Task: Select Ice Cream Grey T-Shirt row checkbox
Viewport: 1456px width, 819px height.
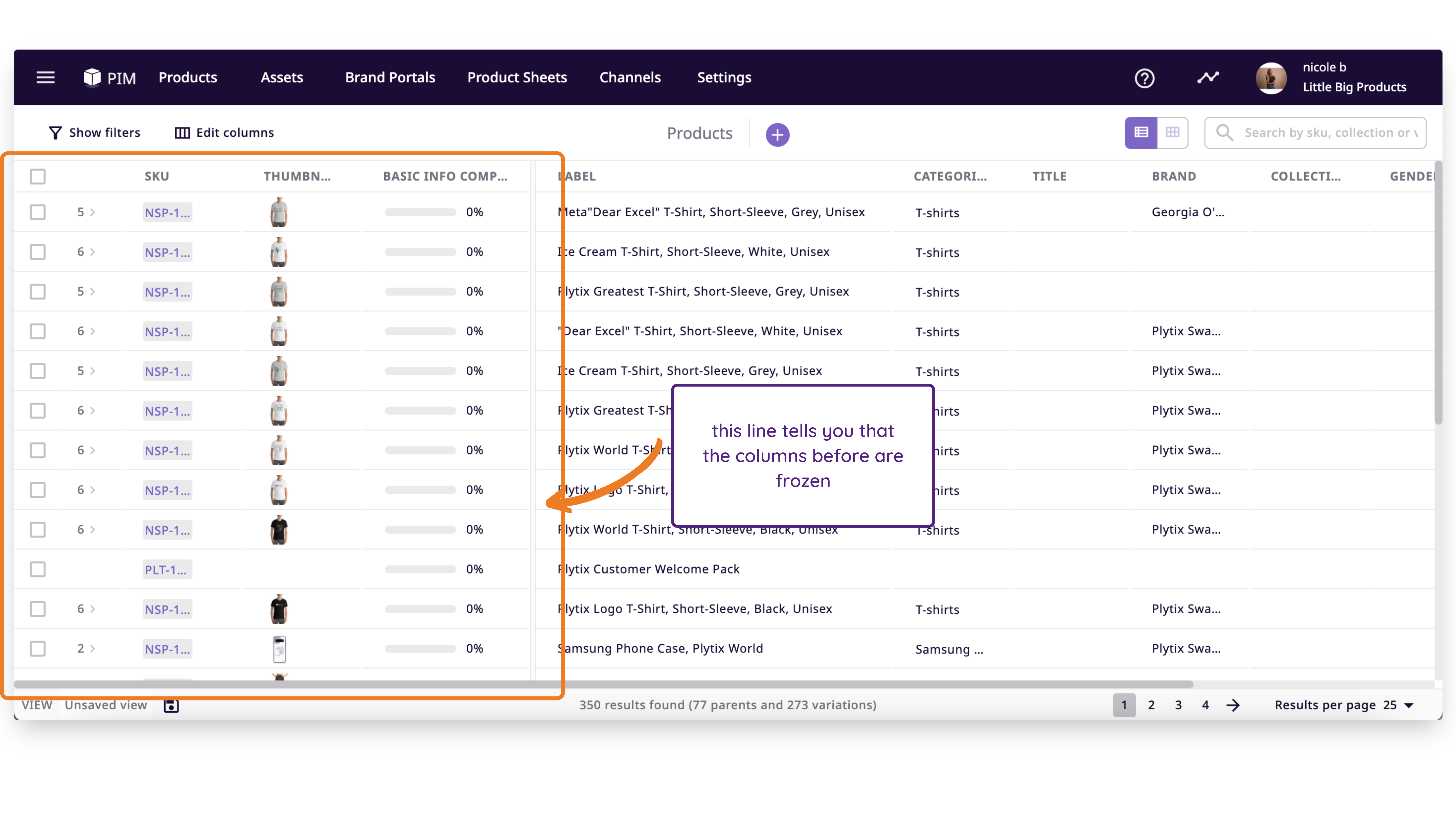Action: tap(38, 371)
